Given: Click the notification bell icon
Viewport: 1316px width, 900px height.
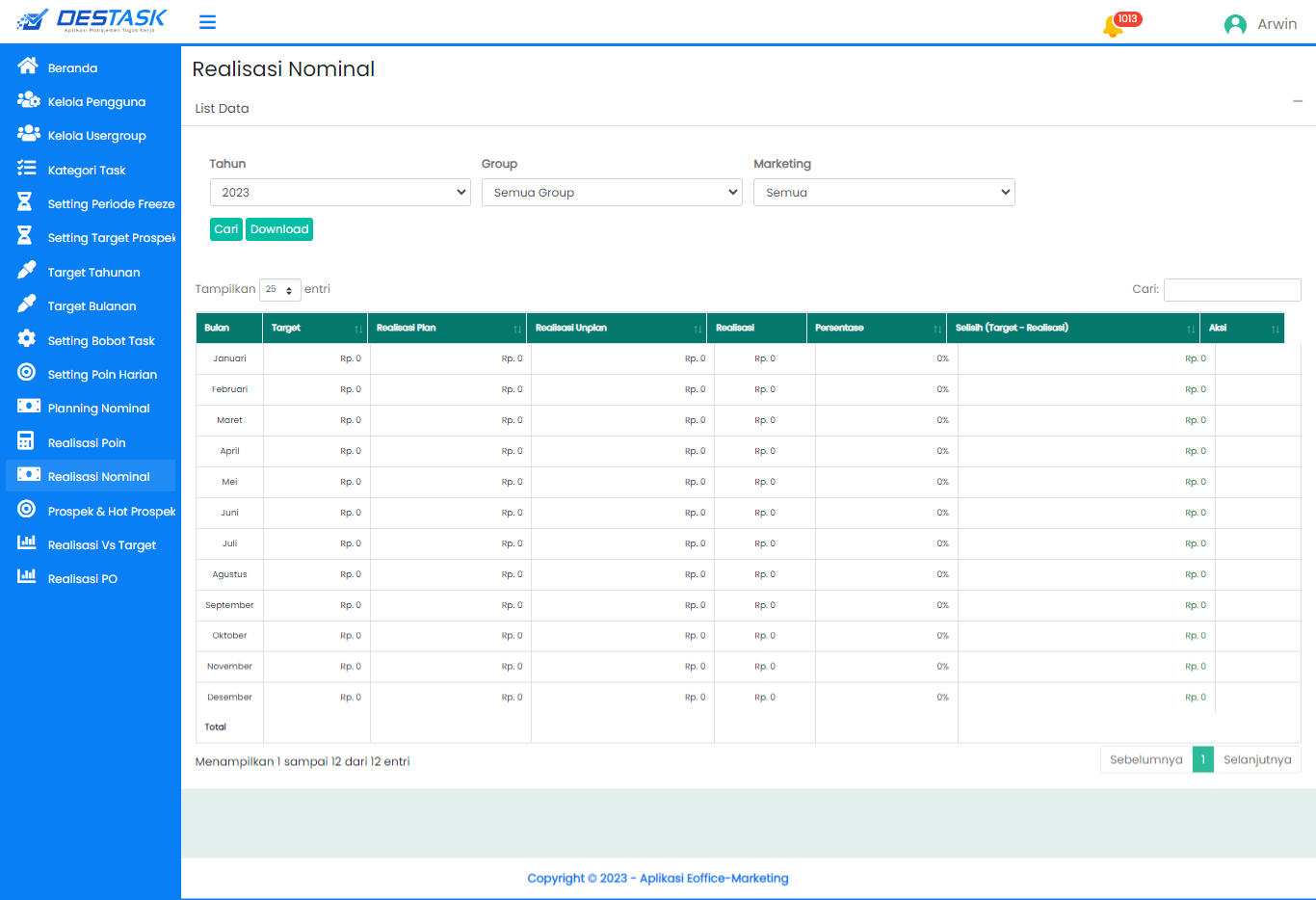Looking at the screenshot, I should 1113,26.
